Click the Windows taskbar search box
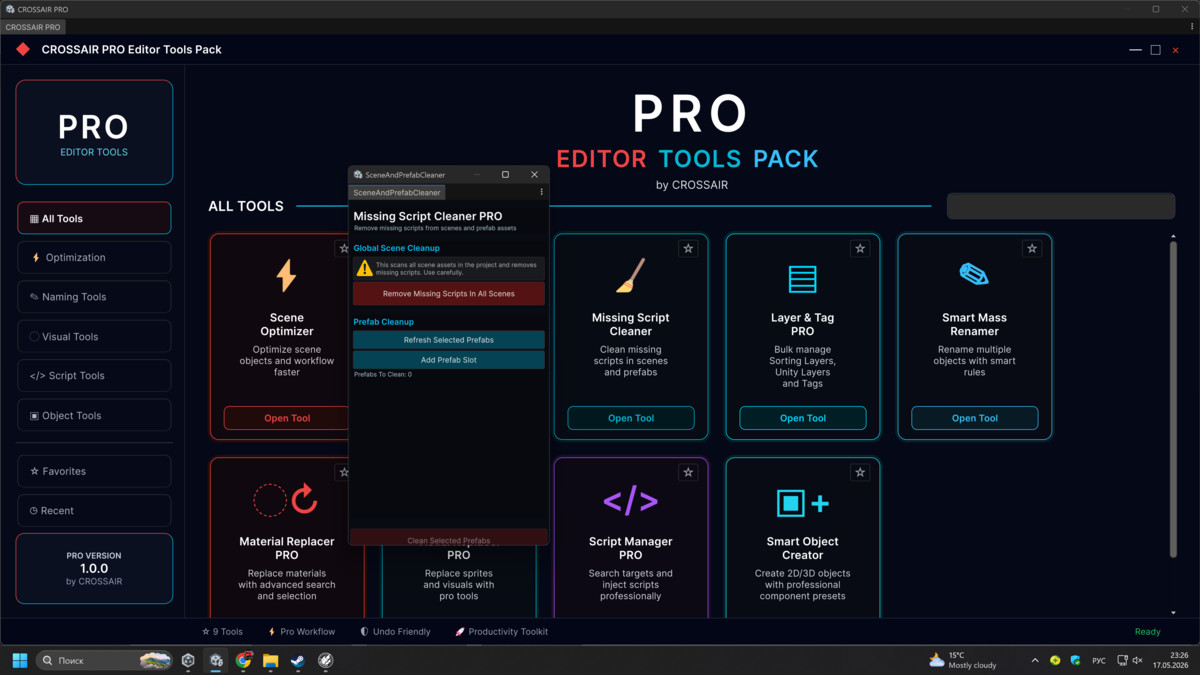 [103, 660]
